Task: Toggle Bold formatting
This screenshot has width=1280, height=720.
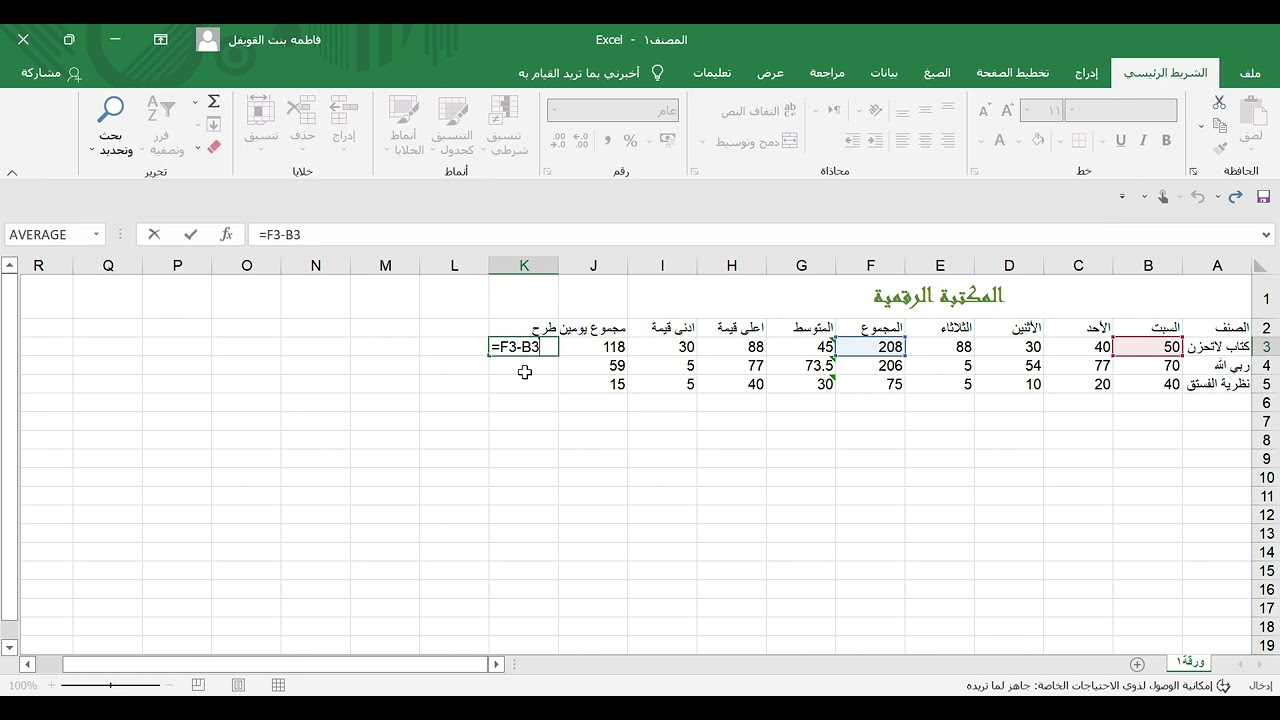Action: tap(1164, 141)
